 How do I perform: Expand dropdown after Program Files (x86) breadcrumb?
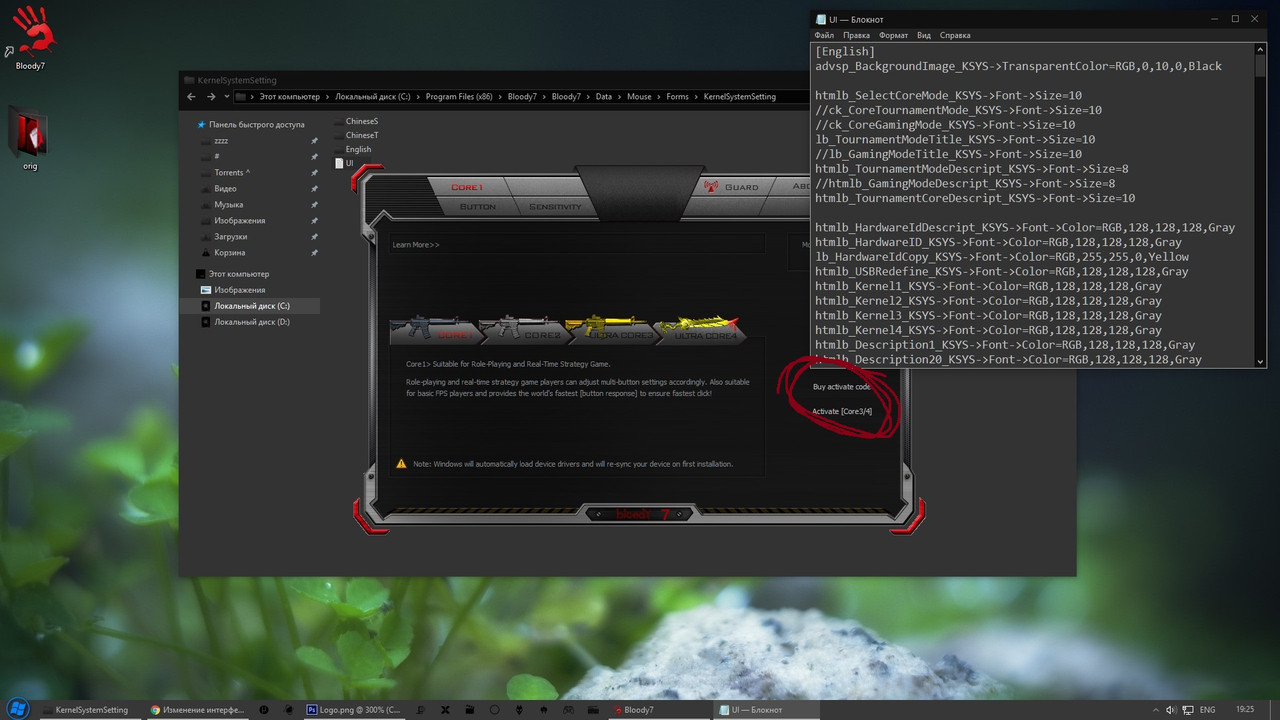pyautogui.click(x=500, y=97)
